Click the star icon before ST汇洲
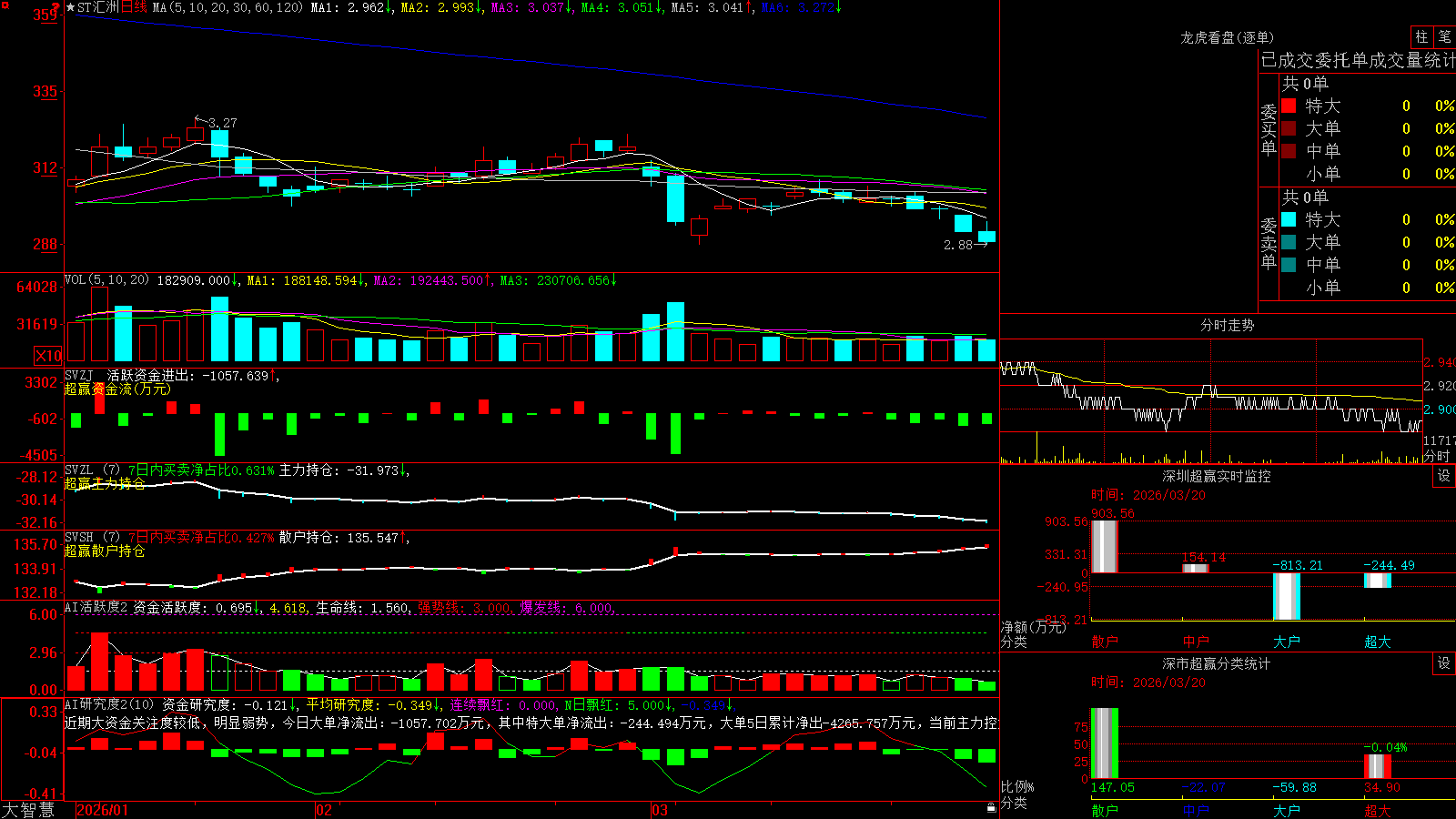 (x=70, y=7)
